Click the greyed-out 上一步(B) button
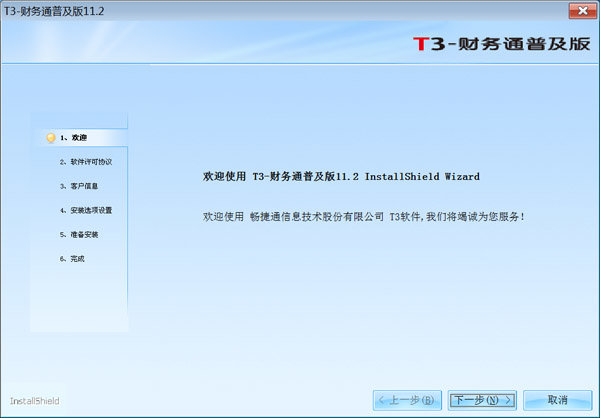Screen dimensions: 600x418 coord(405,400)
